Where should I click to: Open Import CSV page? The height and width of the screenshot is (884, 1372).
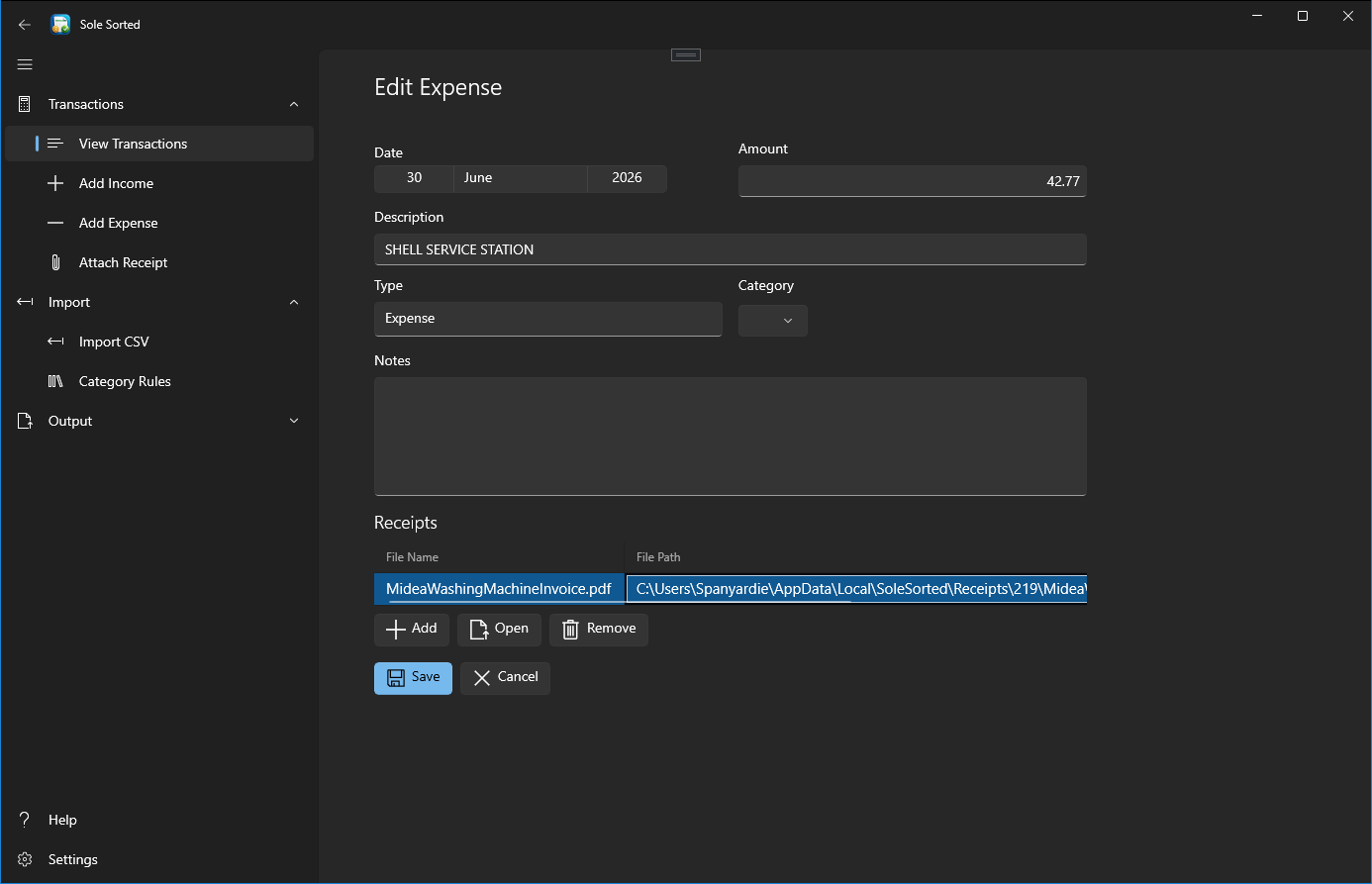(159, 342)
